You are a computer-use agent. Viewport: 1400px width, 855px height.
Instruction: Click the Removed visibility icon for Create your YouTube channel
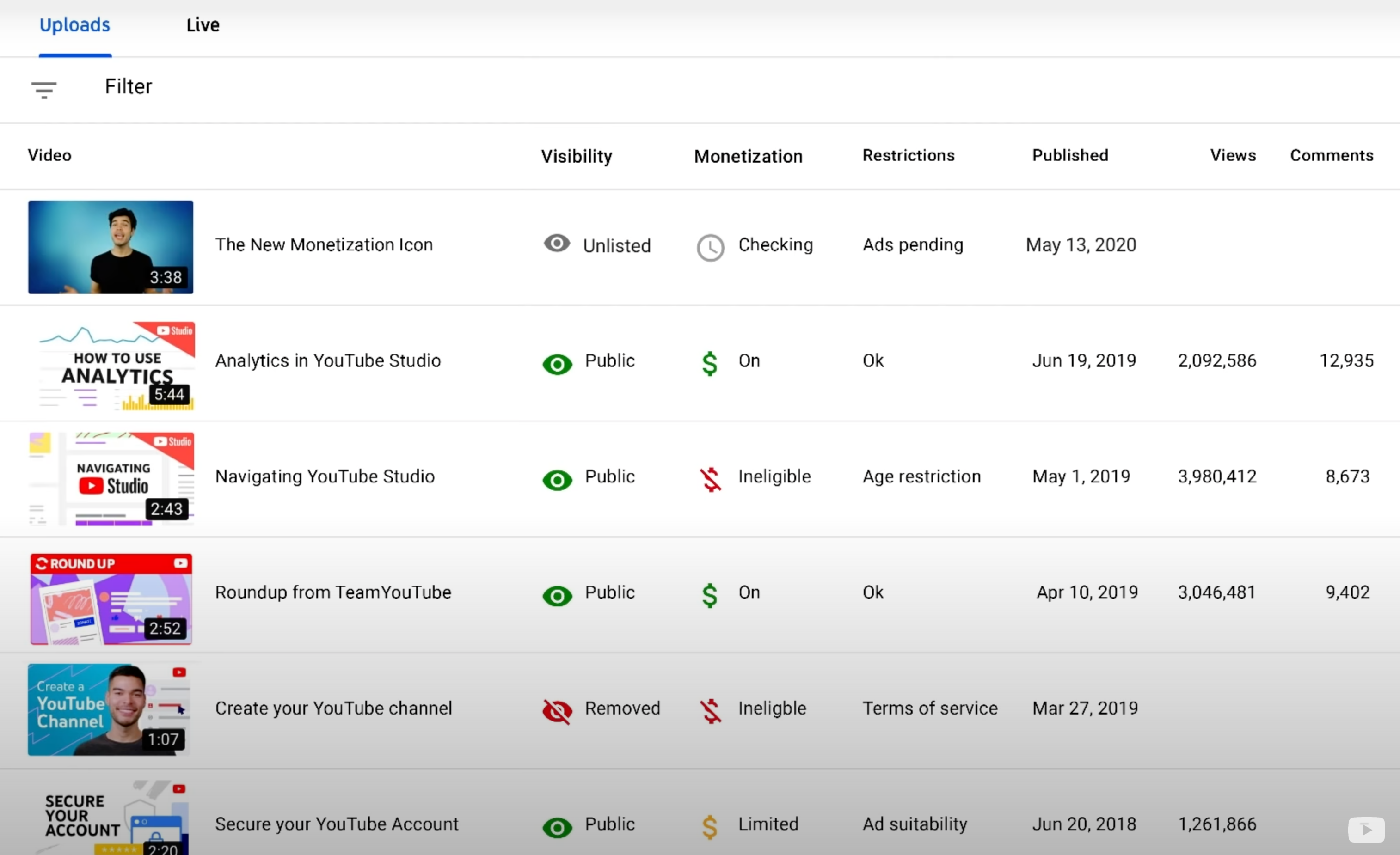point(557,709)
